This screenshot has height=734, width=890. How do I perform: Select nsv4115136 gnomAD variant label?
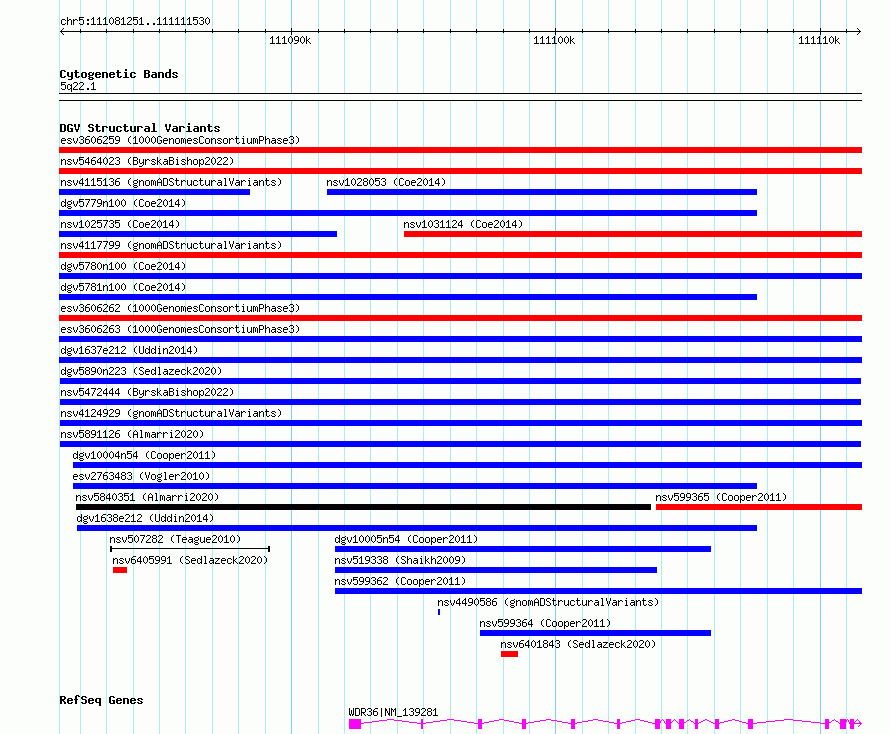(x=171, y=182)
